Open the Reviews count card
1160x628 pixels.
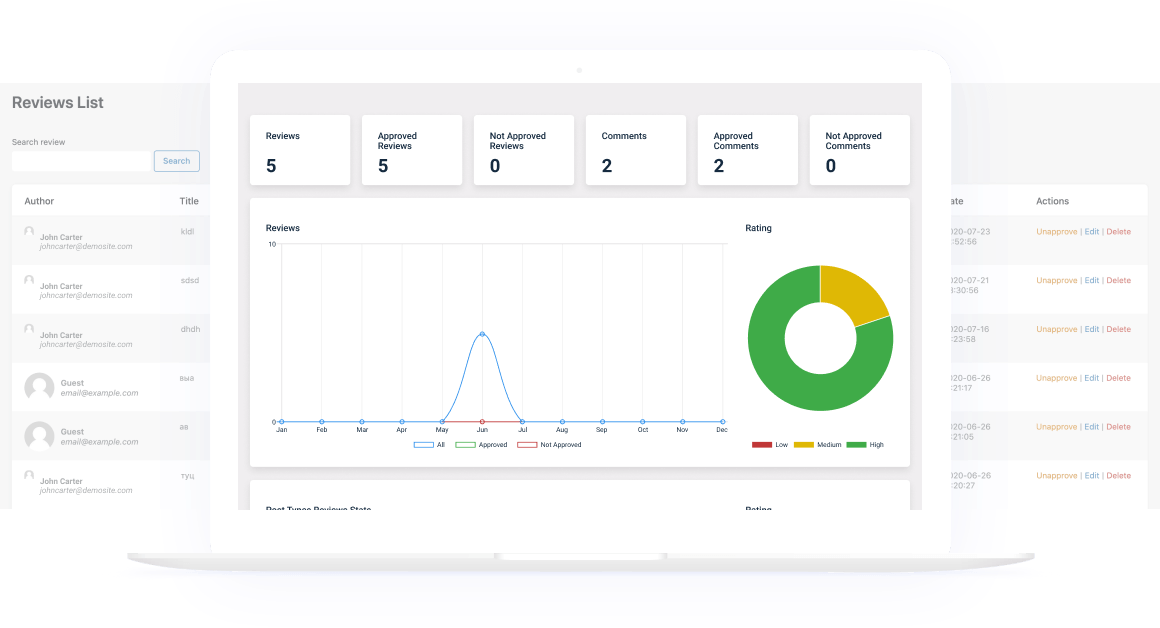point(300,150)
